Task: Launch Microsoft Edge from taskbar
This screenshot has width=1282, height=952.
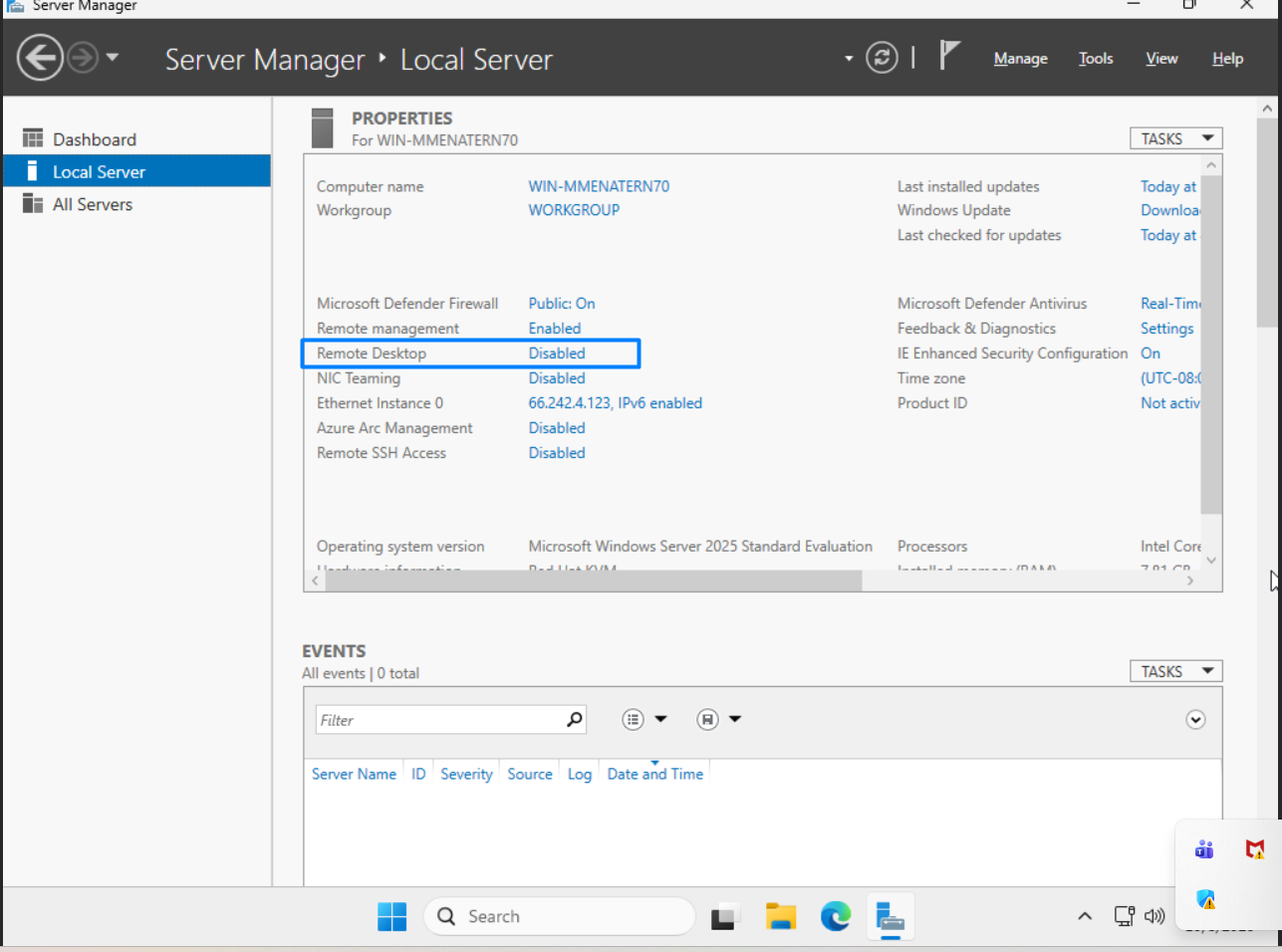Action: 836,916
